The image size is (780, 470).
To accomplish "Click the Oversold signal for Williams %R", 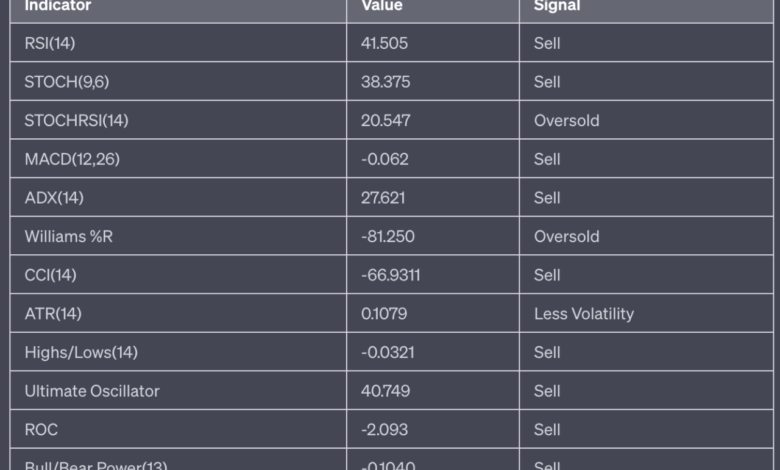I will tap(566, 237).
